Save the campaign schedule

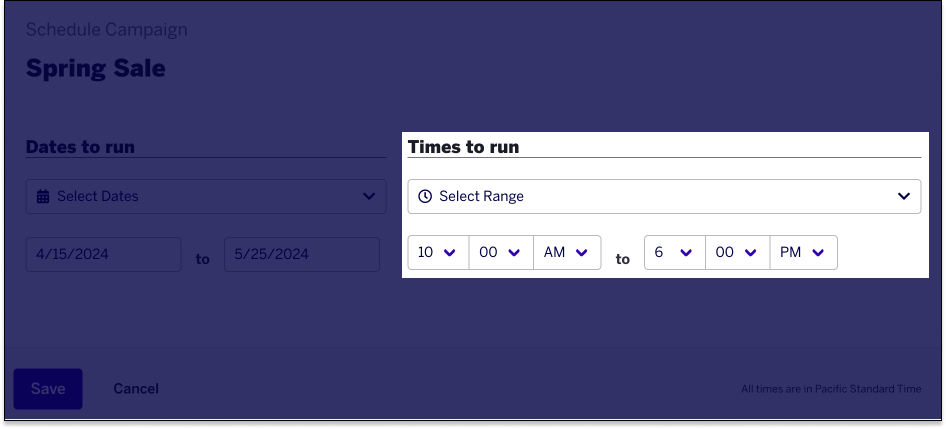tap(48, 389)
